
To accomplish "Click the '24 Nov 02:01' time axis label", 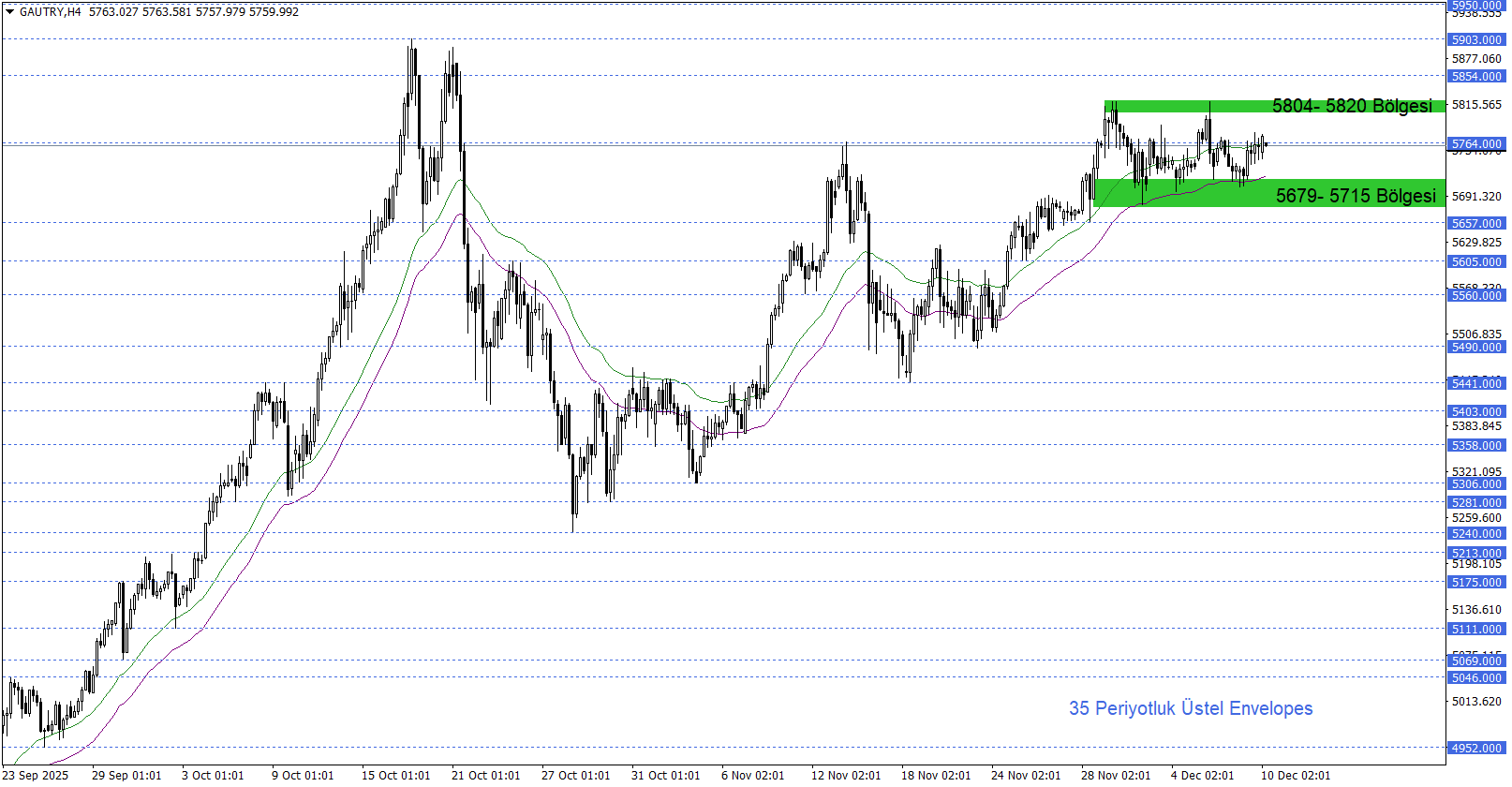I will (1026, 775).
